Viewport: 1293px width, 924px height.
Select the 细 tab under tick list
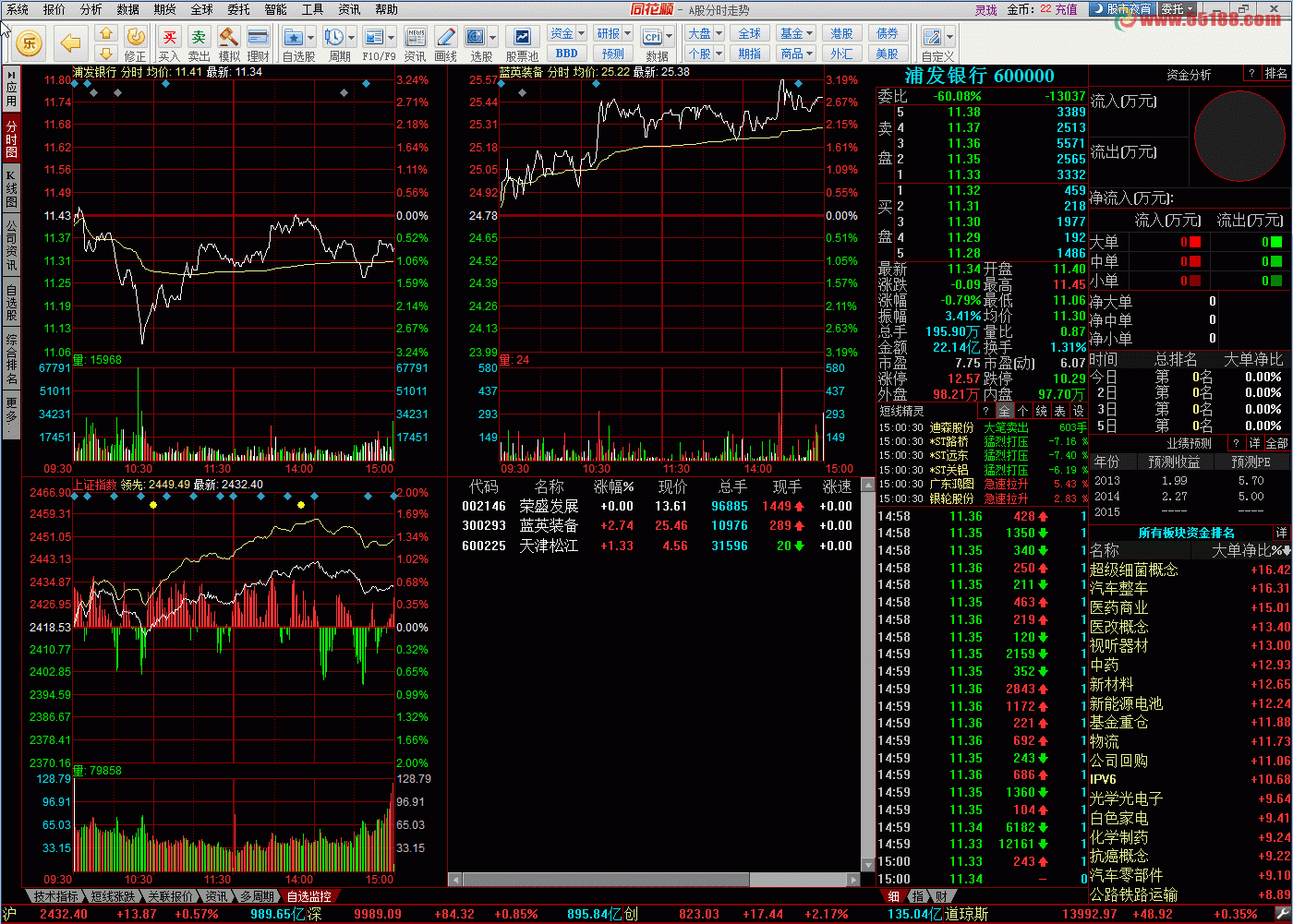point(894,896)
